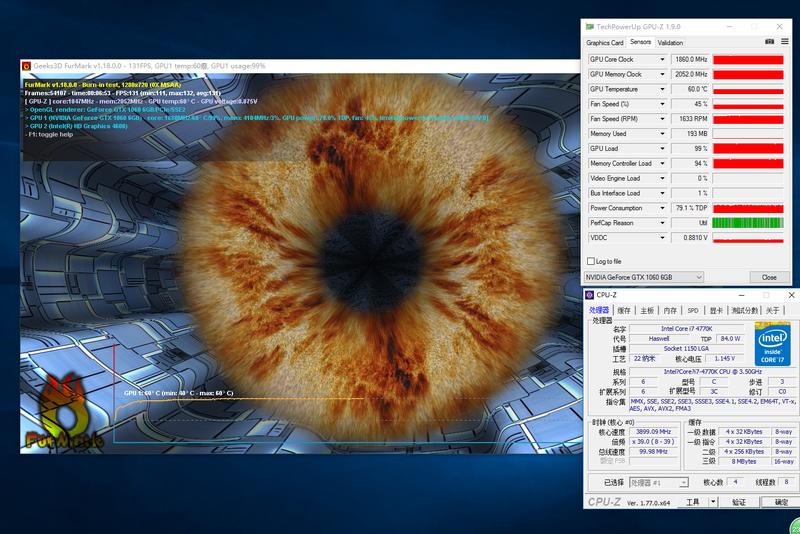Switch to the Graphics Card tab
The height and width of the screenshot is (534, 800).
[x=605, y=43]
